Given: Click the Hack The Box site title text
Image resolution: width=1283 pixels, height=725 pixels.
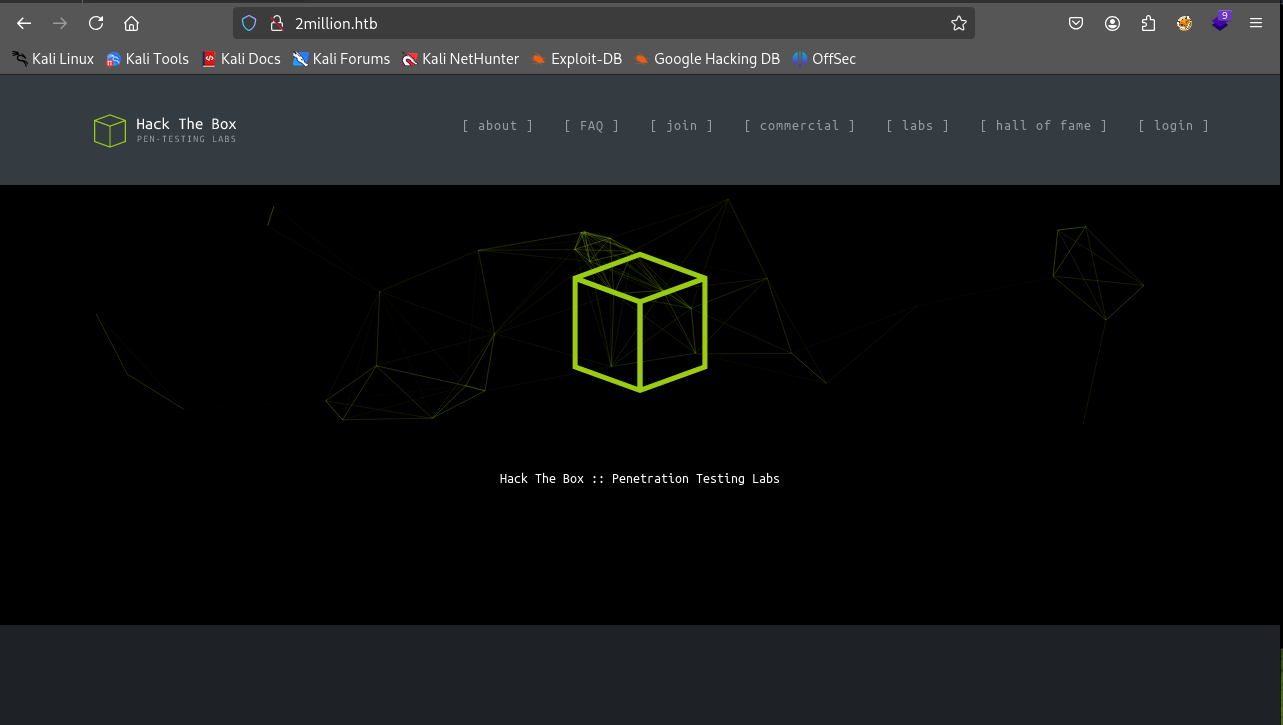Looking at the screenshot, I should click(186, 124).
